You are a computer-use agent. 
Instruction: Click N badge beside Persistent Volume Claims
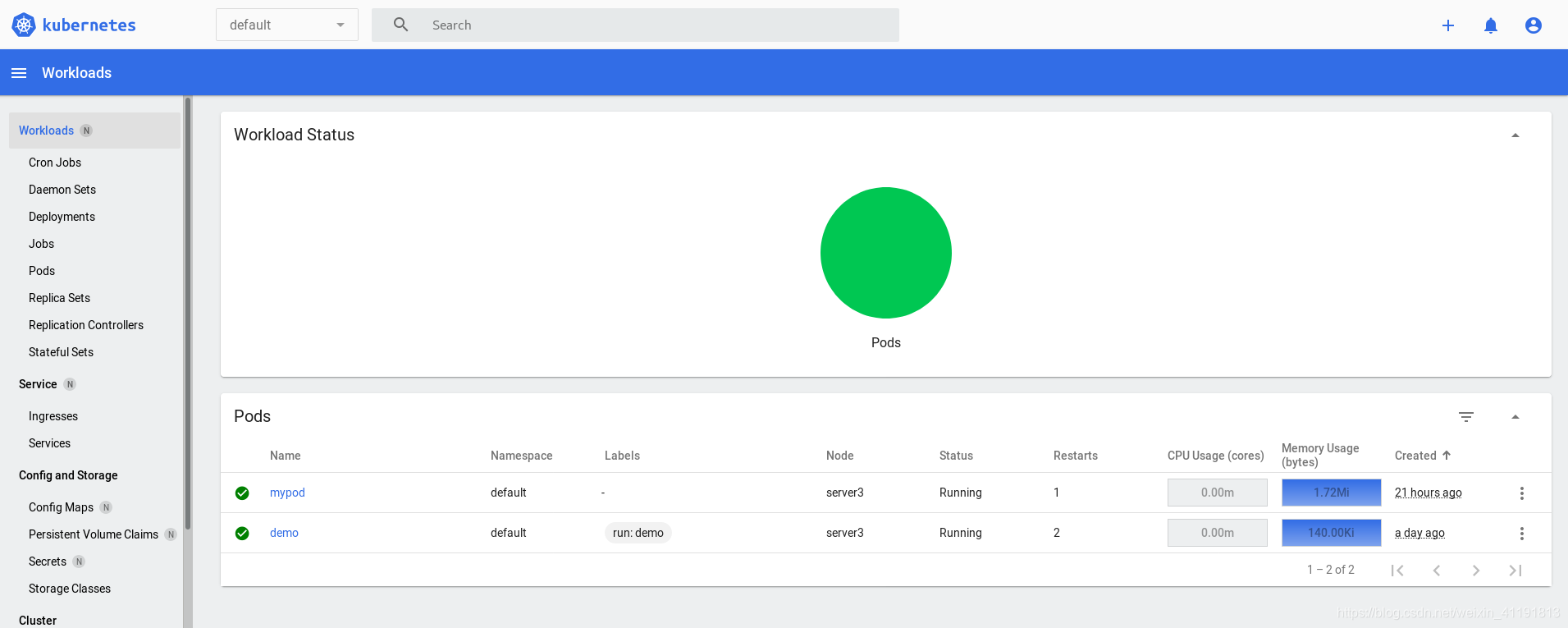click(171, 534)
